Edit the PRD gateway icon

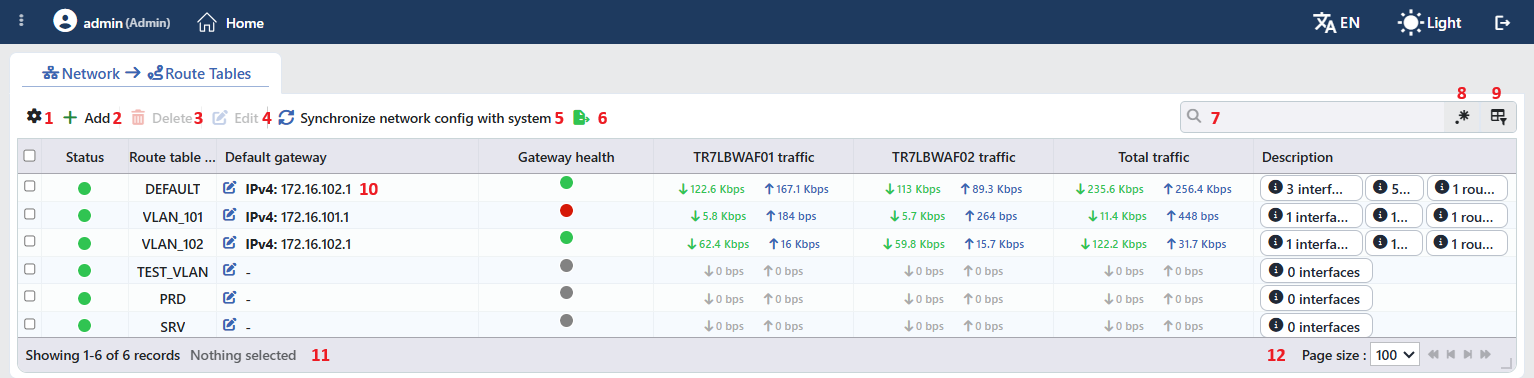tap(230, 297)
